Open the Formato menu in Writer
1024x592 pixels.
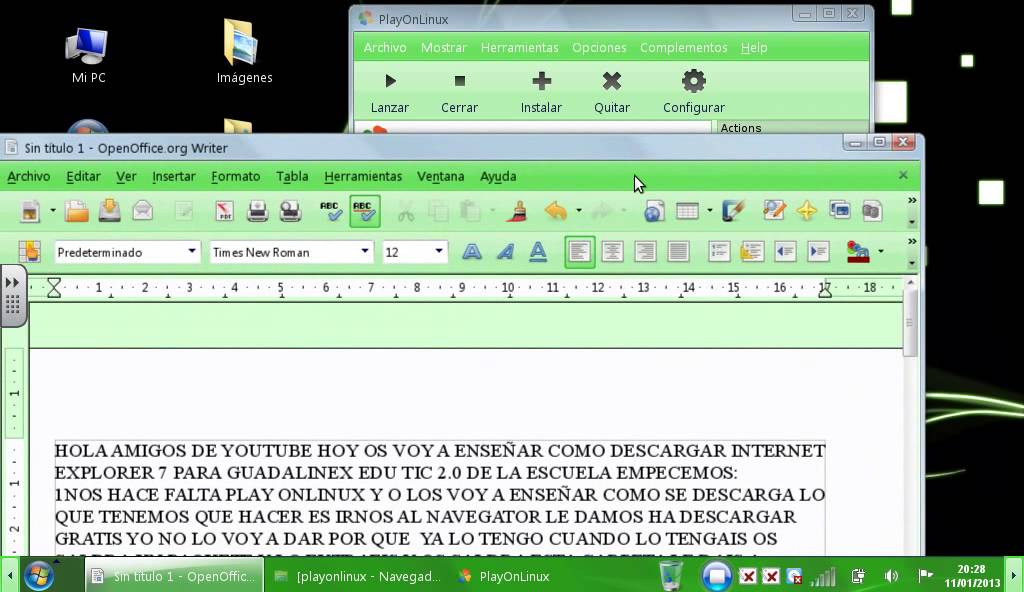[x=236, y=176]
